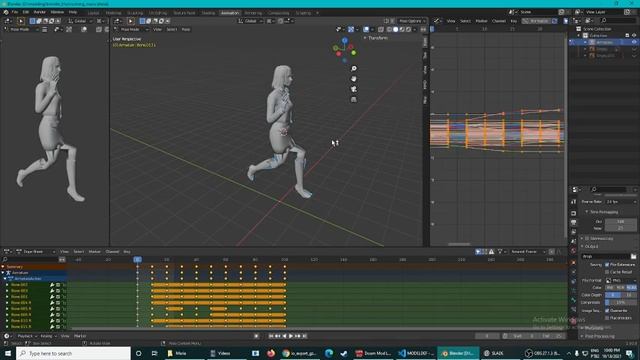Select color depth 16 button
The height and width of the screenshot is (360, 640).
click(x=629, y=295)
